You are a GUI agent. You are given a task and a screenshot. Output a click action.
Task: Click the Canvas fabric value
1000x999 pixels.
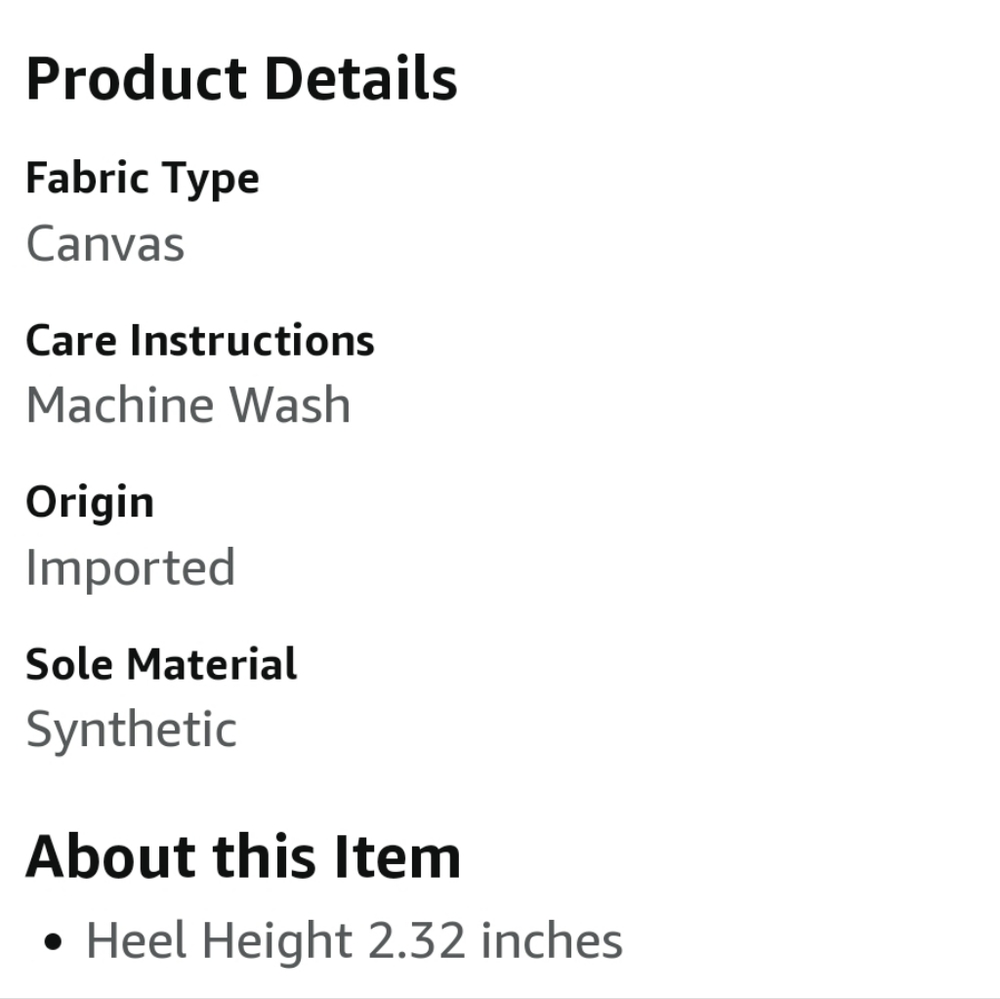(105, 244)
